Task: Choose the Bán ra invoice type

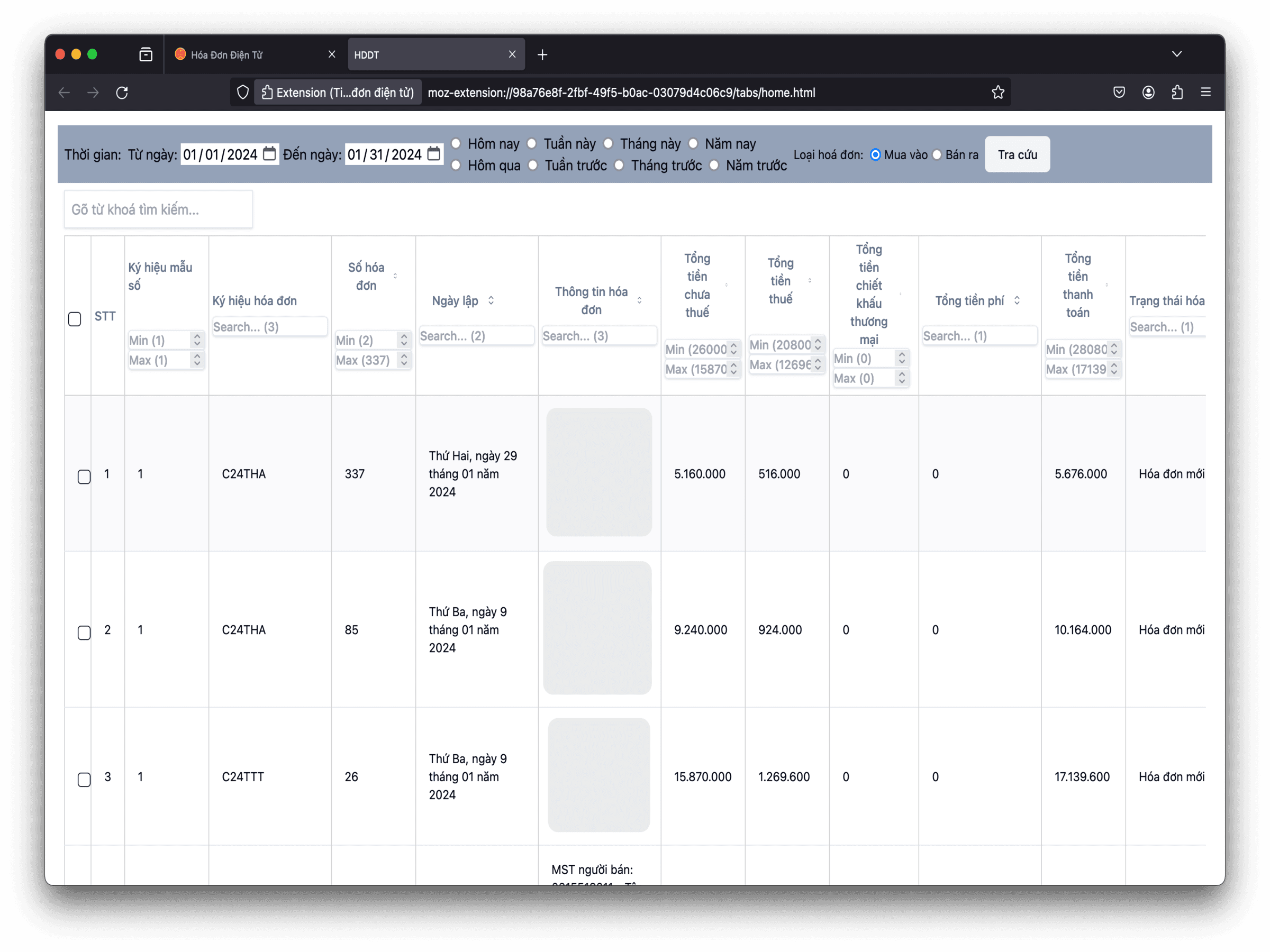Action: 937,155
